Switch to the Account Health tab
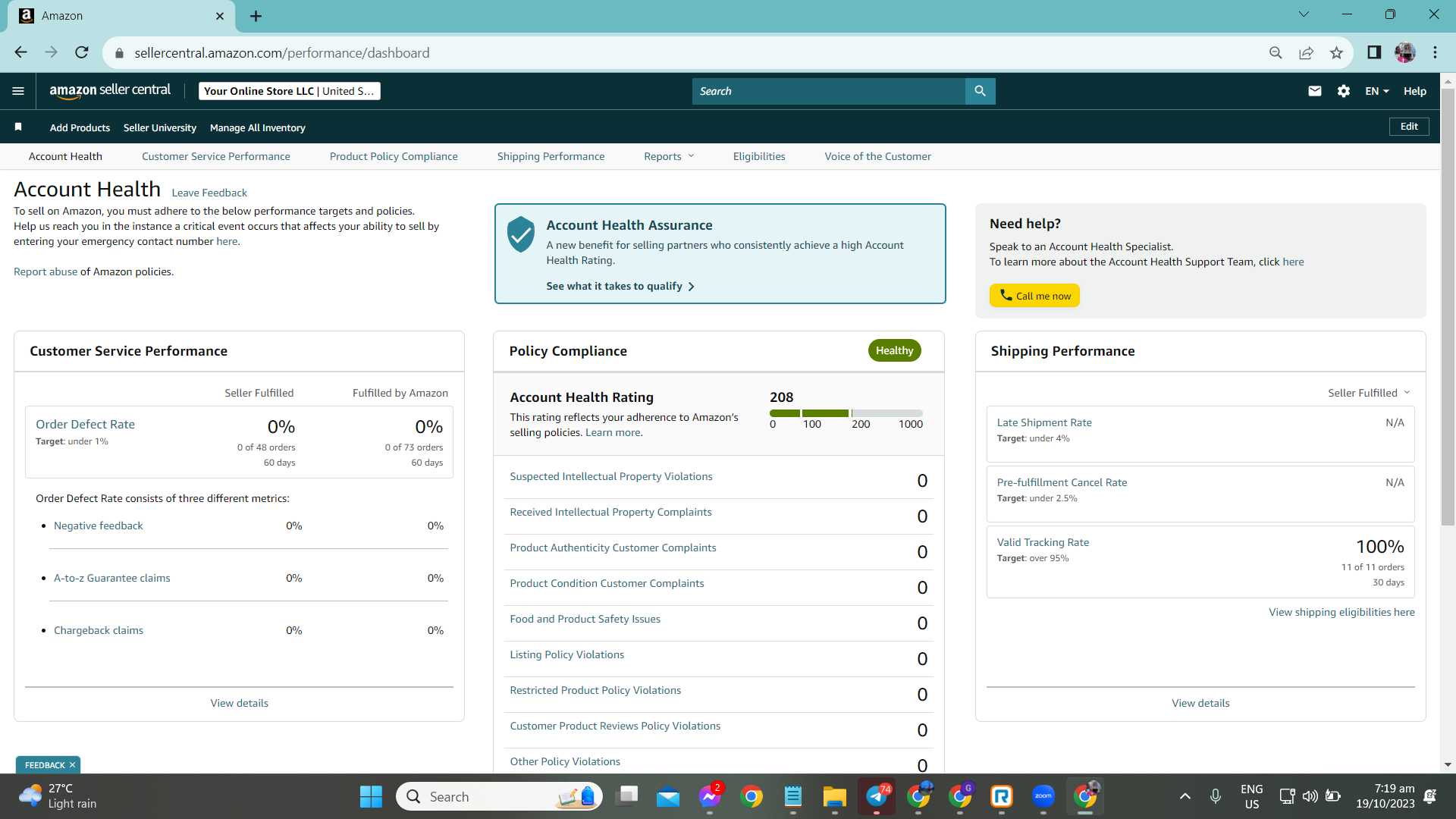1456x819 pixels. 65,156
